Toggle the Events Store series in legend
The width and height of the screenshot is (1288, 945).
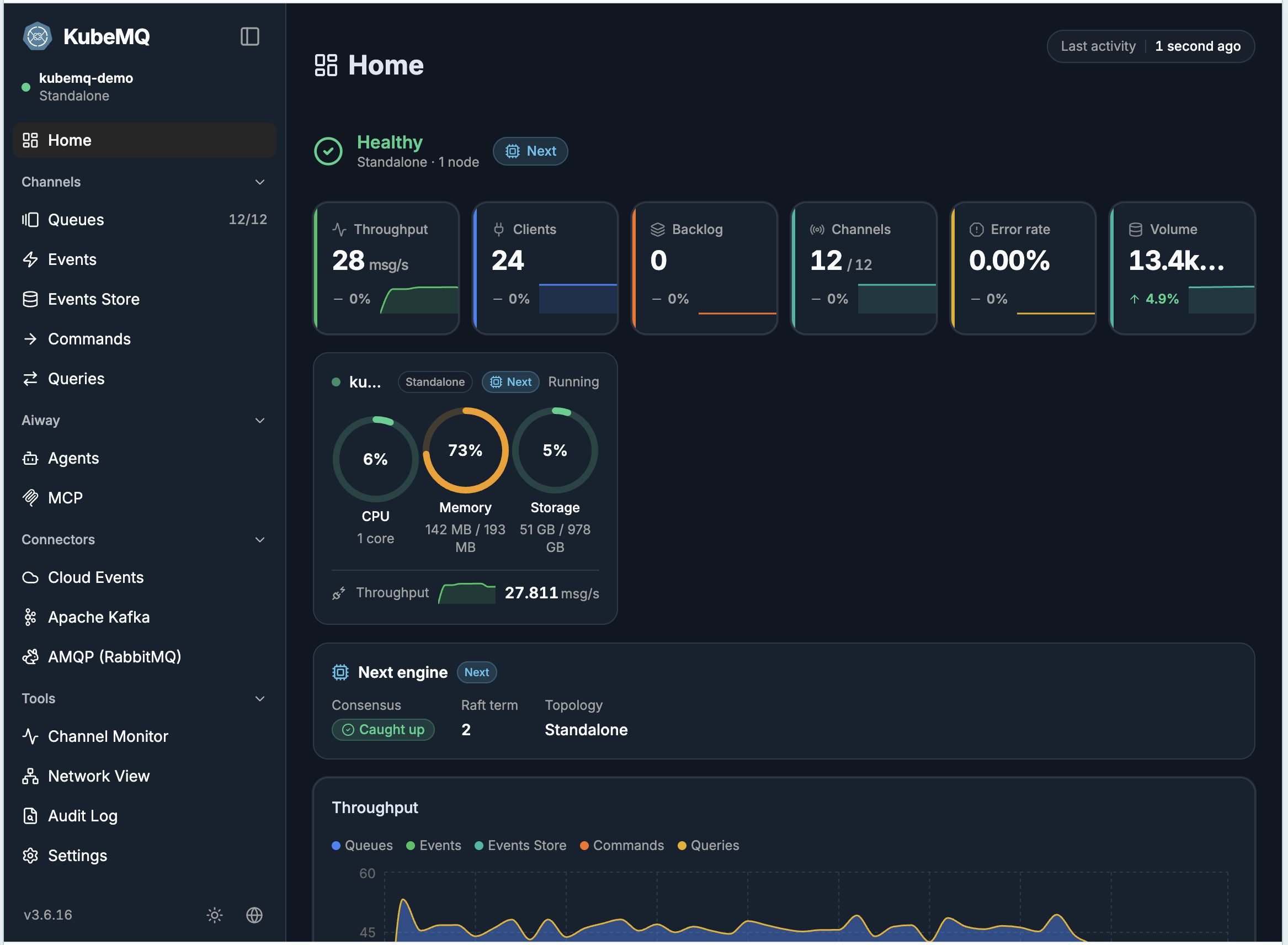click(520, 846)
